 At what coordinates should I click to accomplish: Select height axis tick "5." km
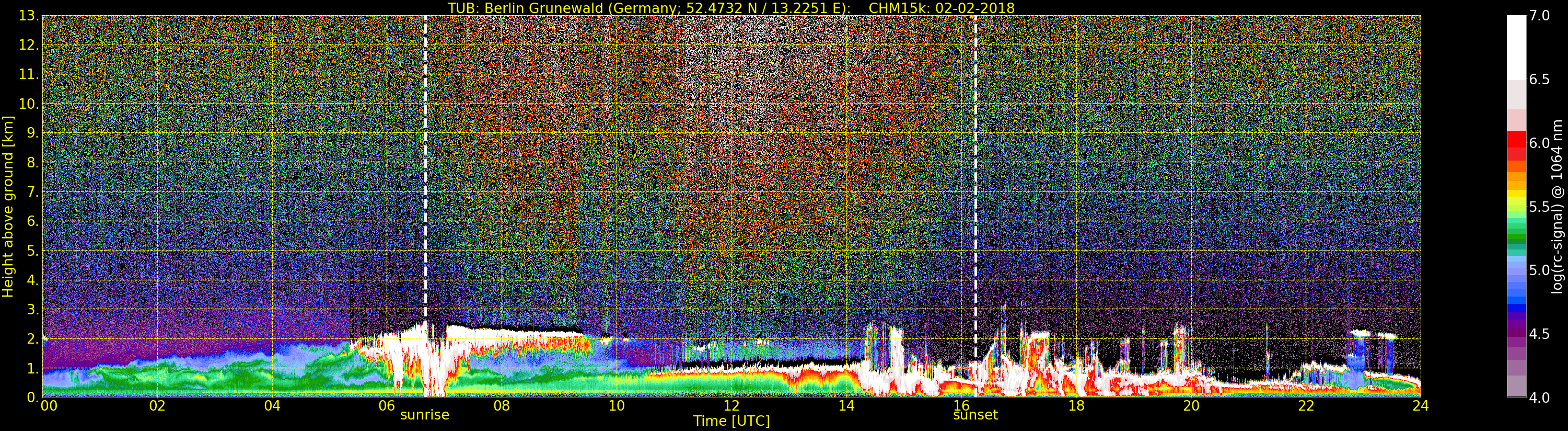tap(32, 251)
